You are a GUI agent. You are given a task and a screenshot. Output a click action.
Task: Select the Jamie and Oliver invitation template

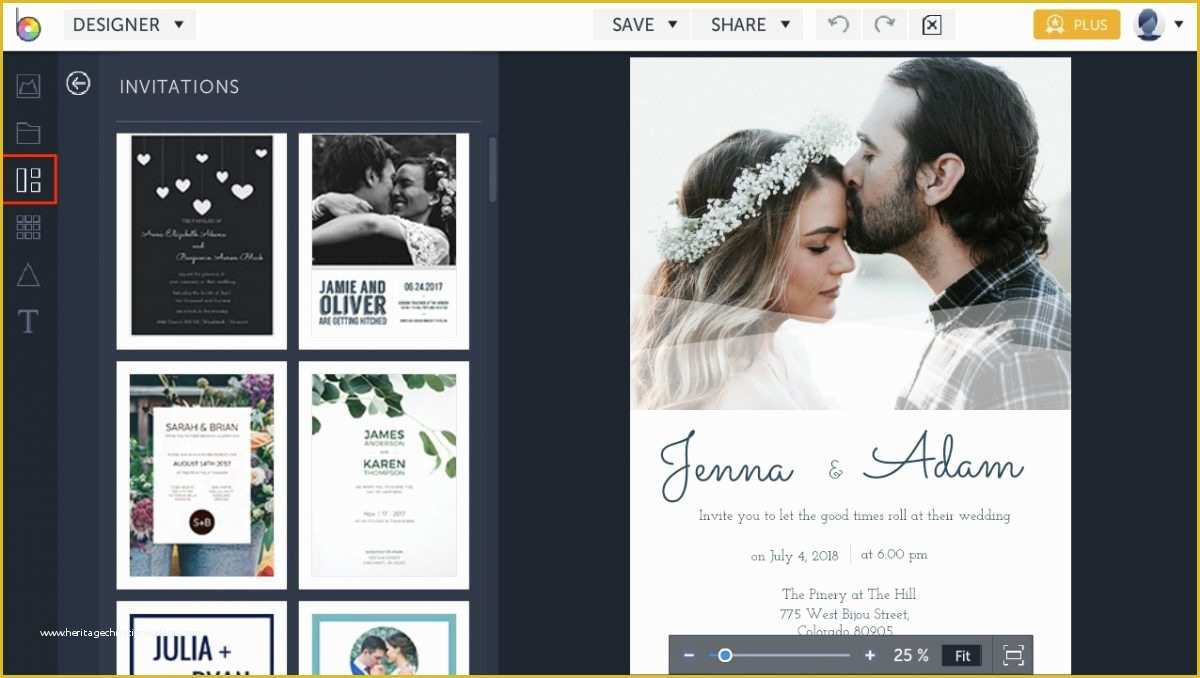384,241
